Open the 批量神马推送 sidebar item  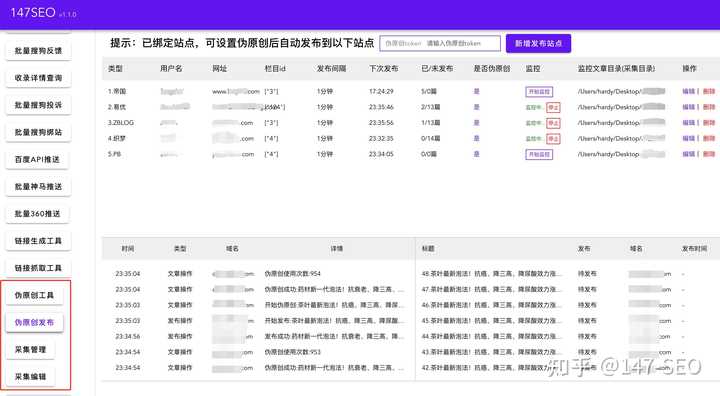click(38, 186)
